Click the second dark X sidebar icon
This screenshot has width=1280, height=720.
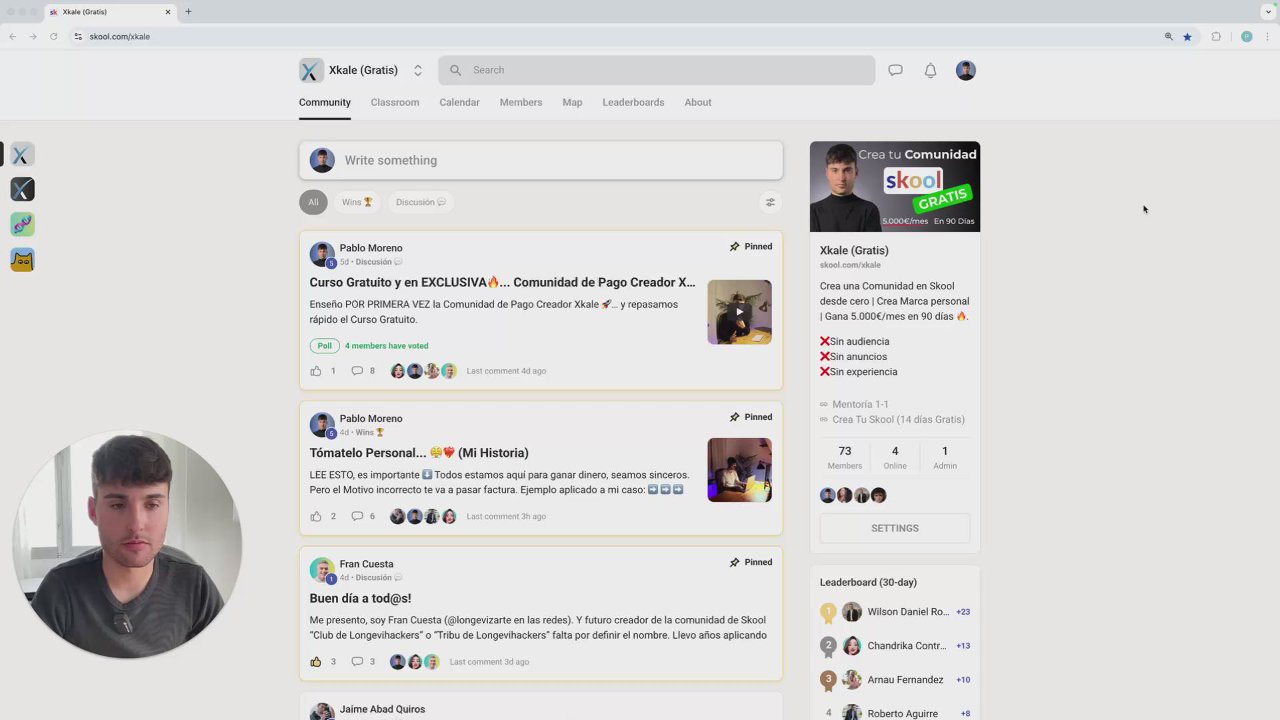tap(22, 189)
